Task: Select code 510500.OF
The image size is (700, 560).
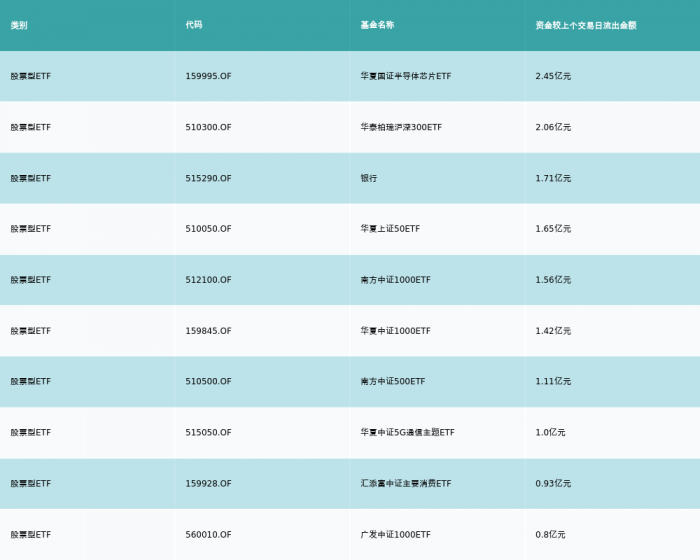Action: [x=208, y=381]
